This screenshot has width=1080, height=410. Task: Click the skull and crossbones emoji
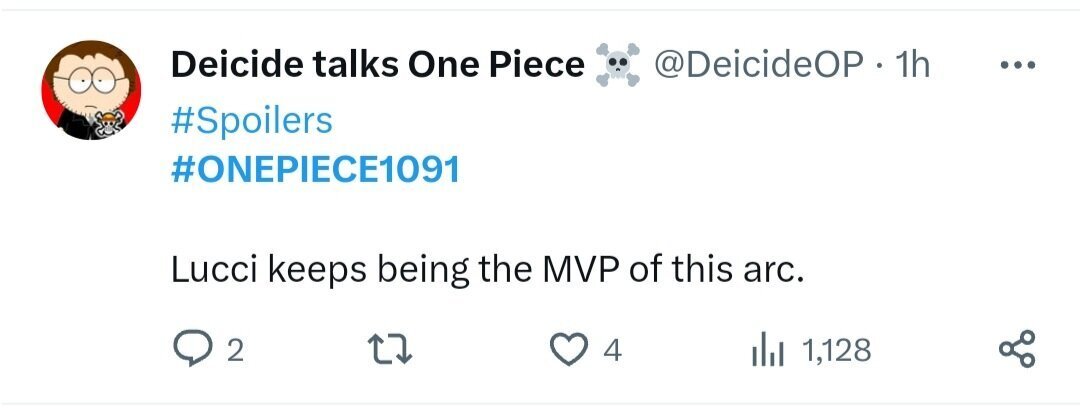[616, 66]
